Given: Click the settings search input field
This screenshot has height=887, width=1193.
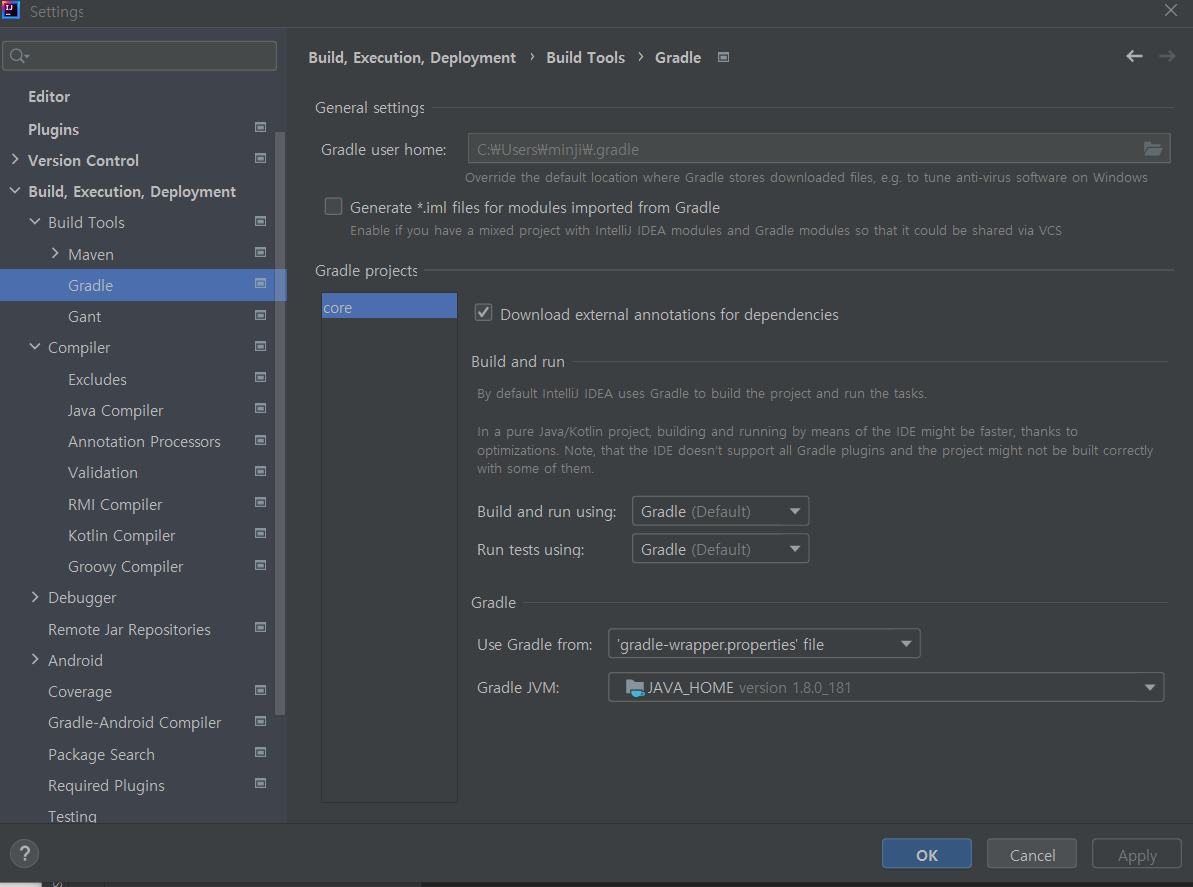Looking at the screenshot, I should (x=139, y=56).
